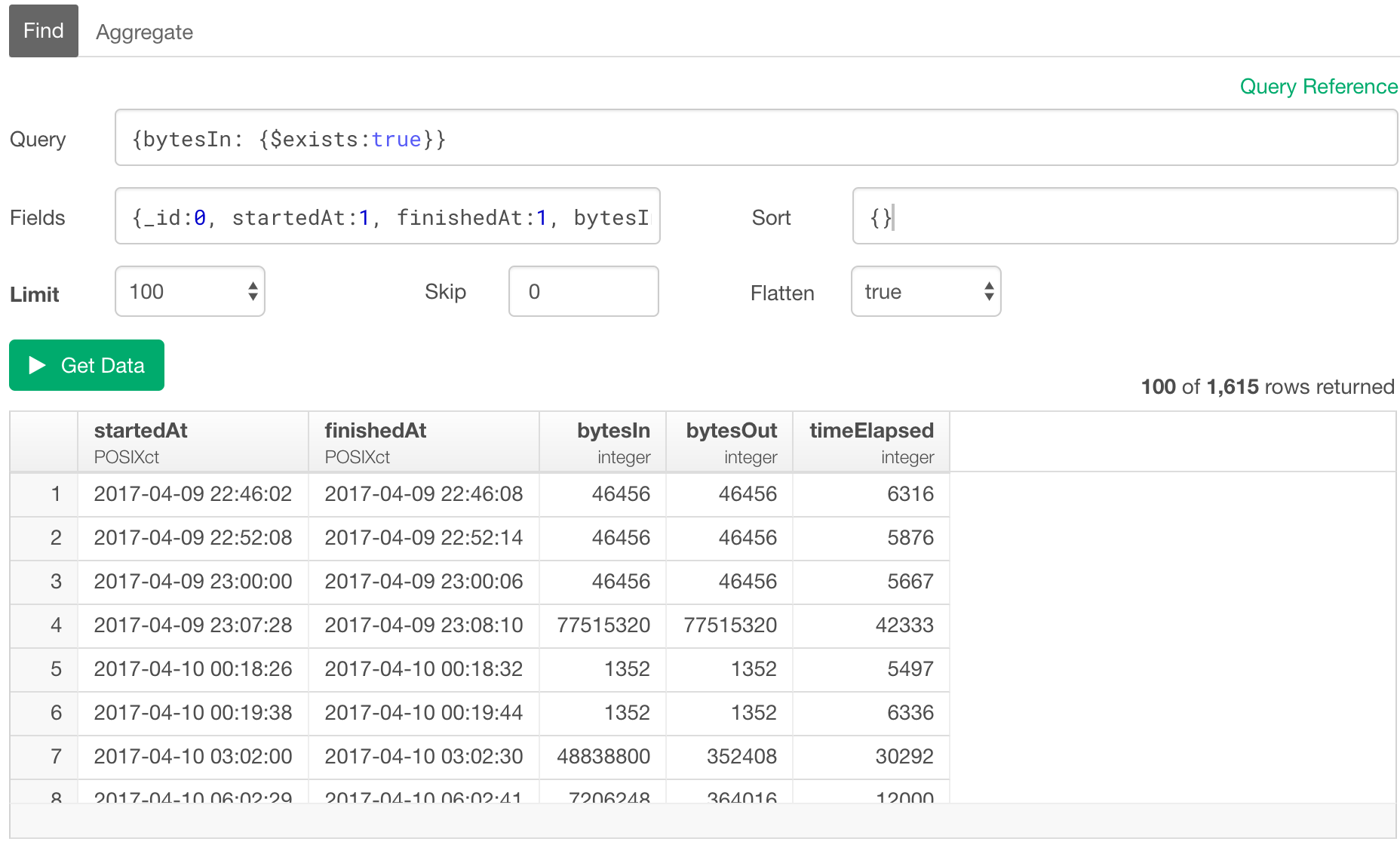Viewport: 1400px width, 851px height.
Task: Select row number 4
Action: click(45, 625)
